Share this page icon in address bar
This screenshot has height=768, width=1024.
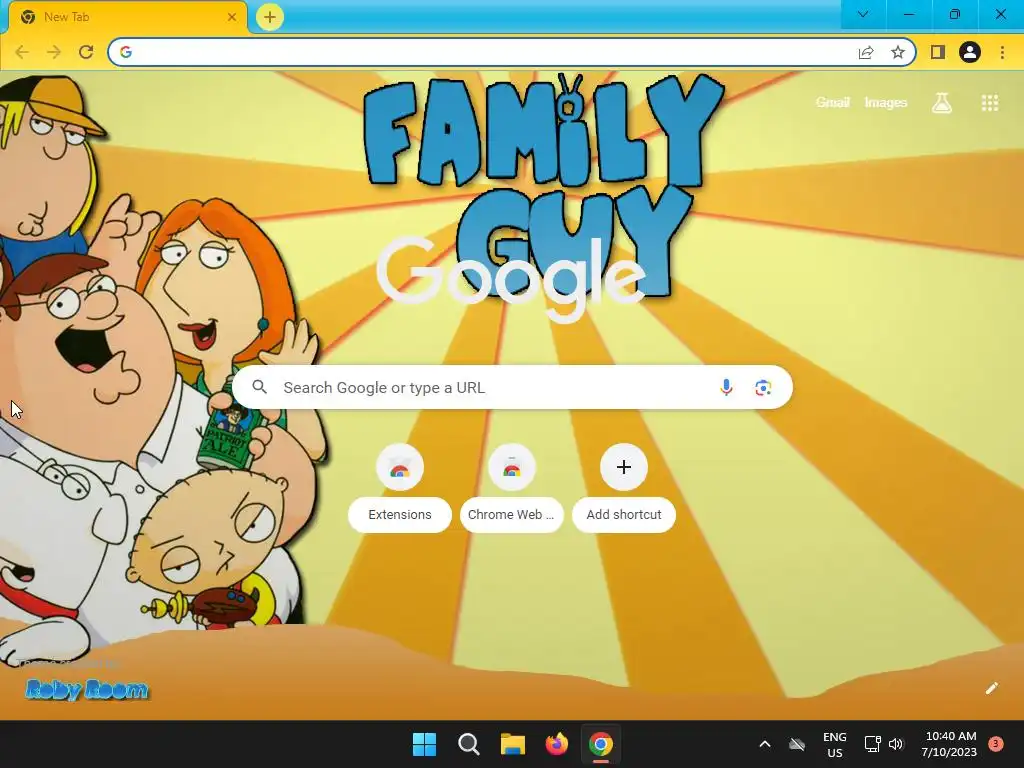pyautogui.click(x=866, y=52)
